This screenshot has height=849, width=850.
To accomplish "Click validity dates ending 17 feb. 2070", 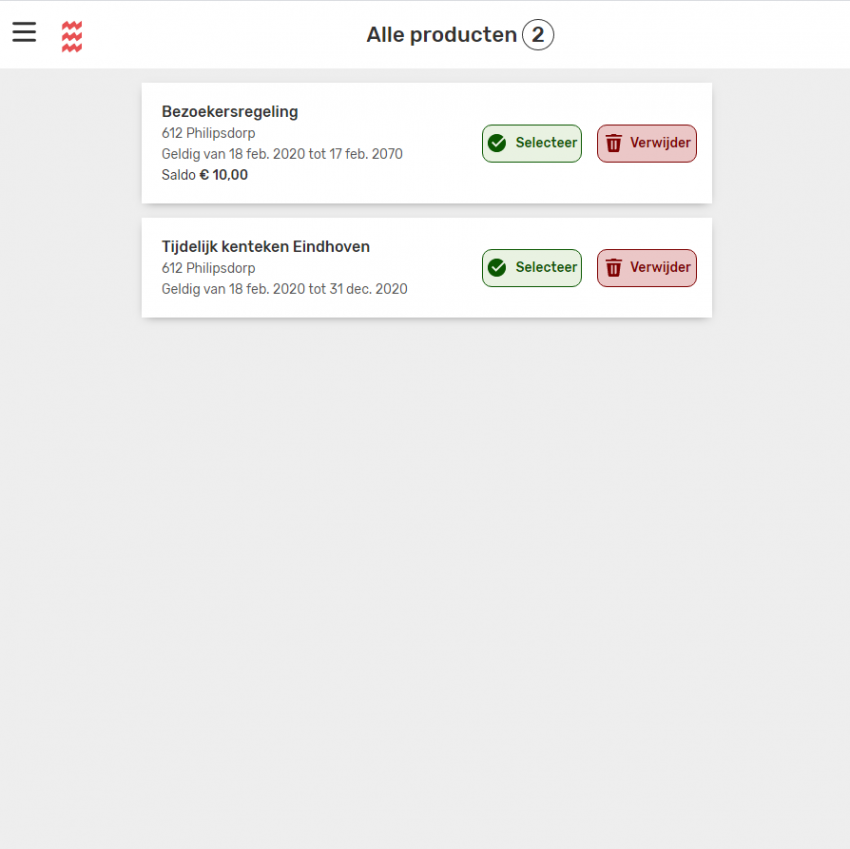I will 282,154.
